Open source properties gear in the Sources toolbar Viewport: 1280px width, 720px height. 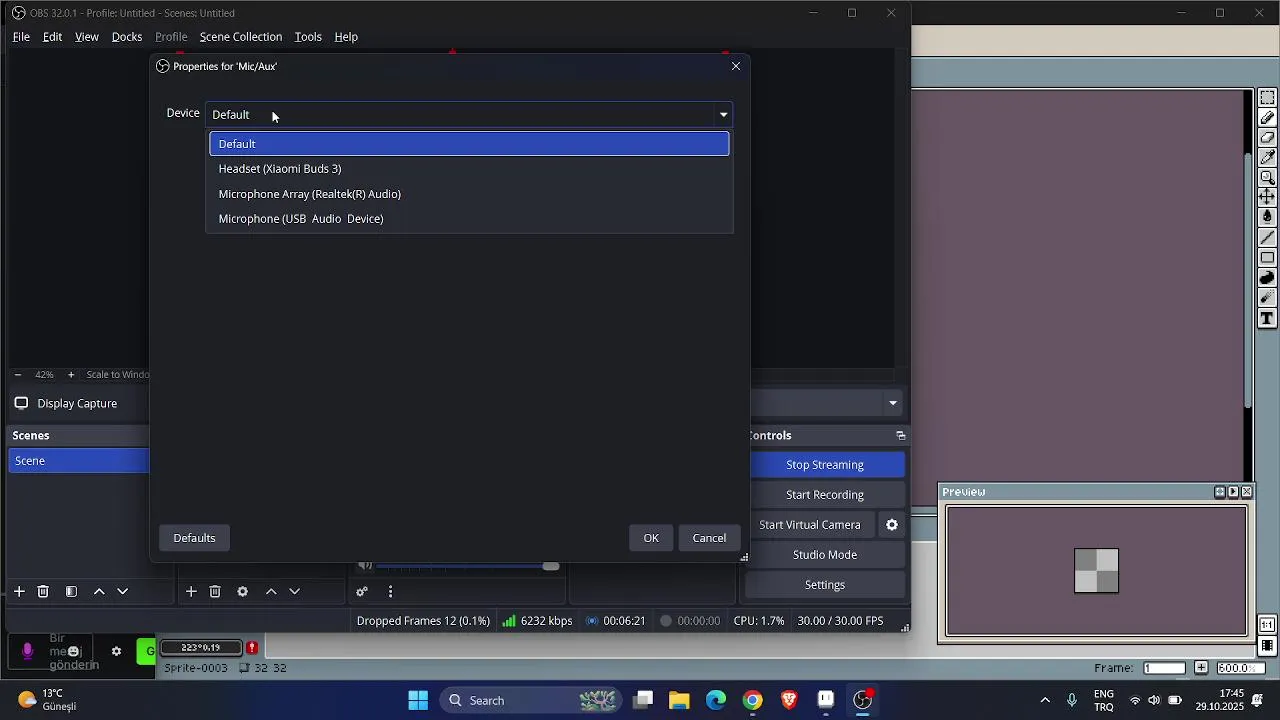(x=242, y=592)
